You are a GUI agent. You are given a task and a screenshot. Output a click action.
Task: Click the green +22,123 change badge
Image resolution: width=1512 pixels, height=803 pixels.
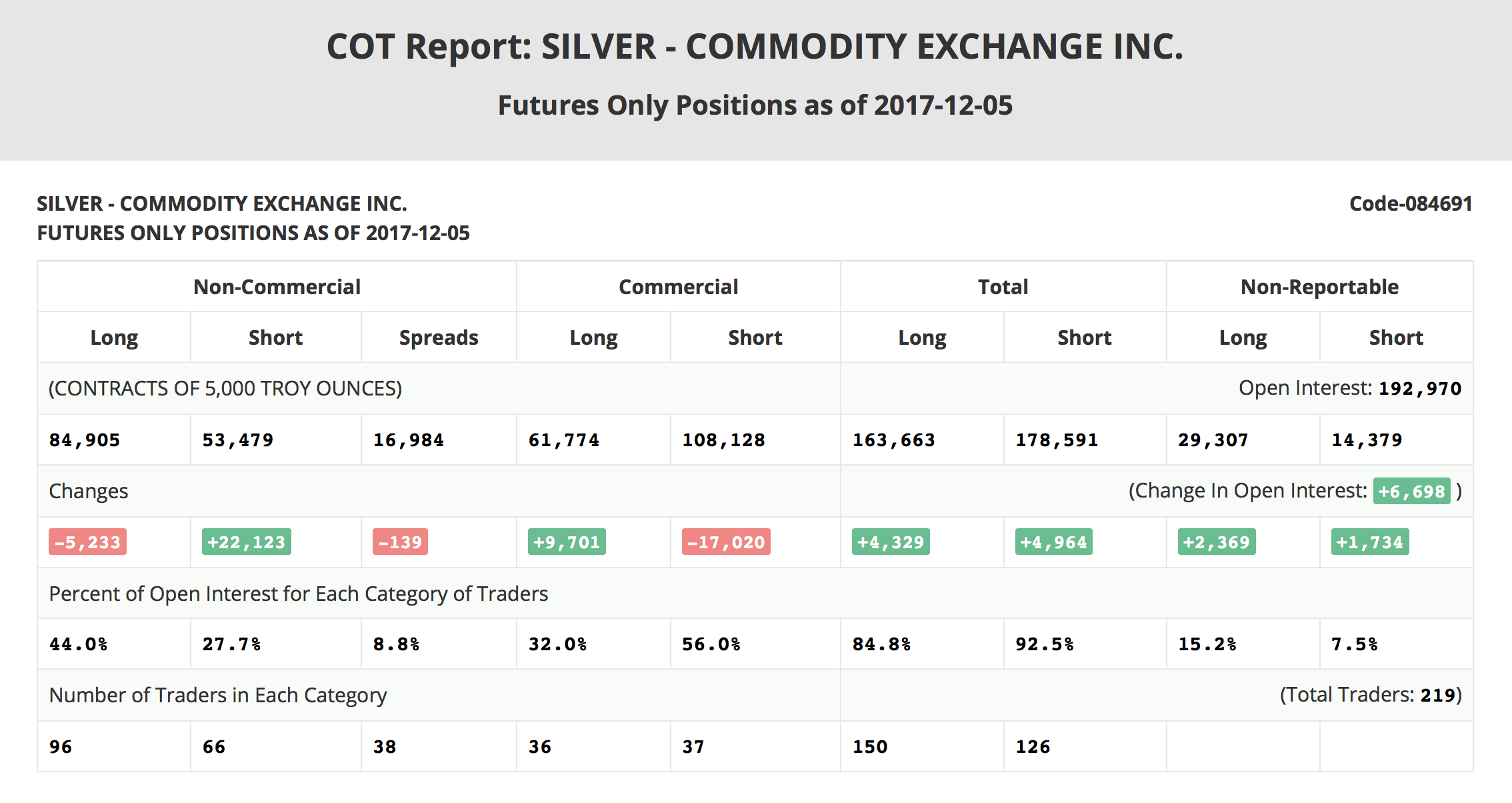coord(246,542)
